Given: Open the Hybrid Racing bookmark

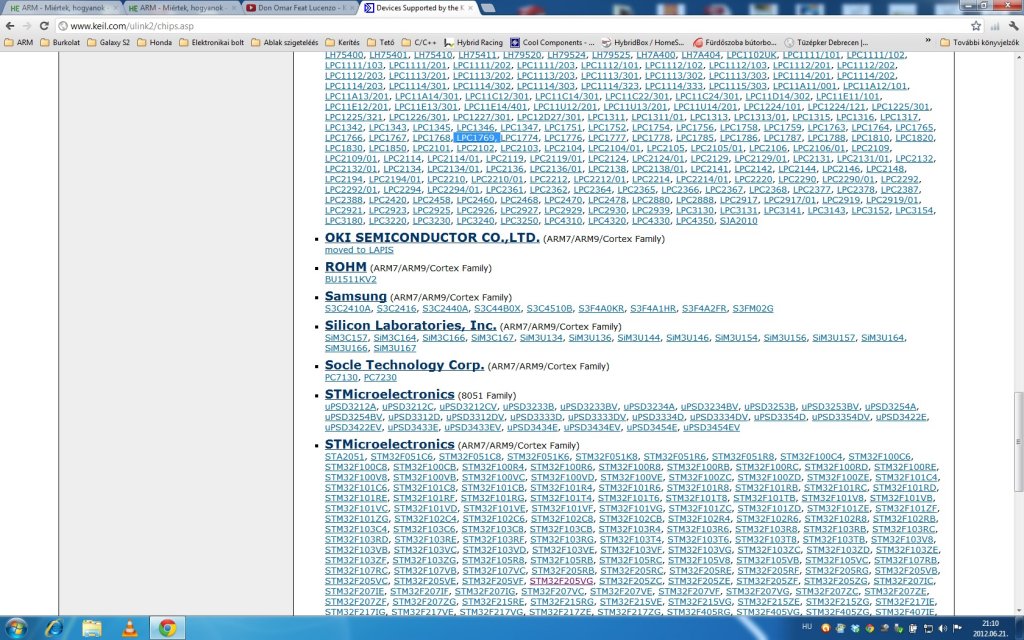Looking at the screenshot, I should 473,42.
